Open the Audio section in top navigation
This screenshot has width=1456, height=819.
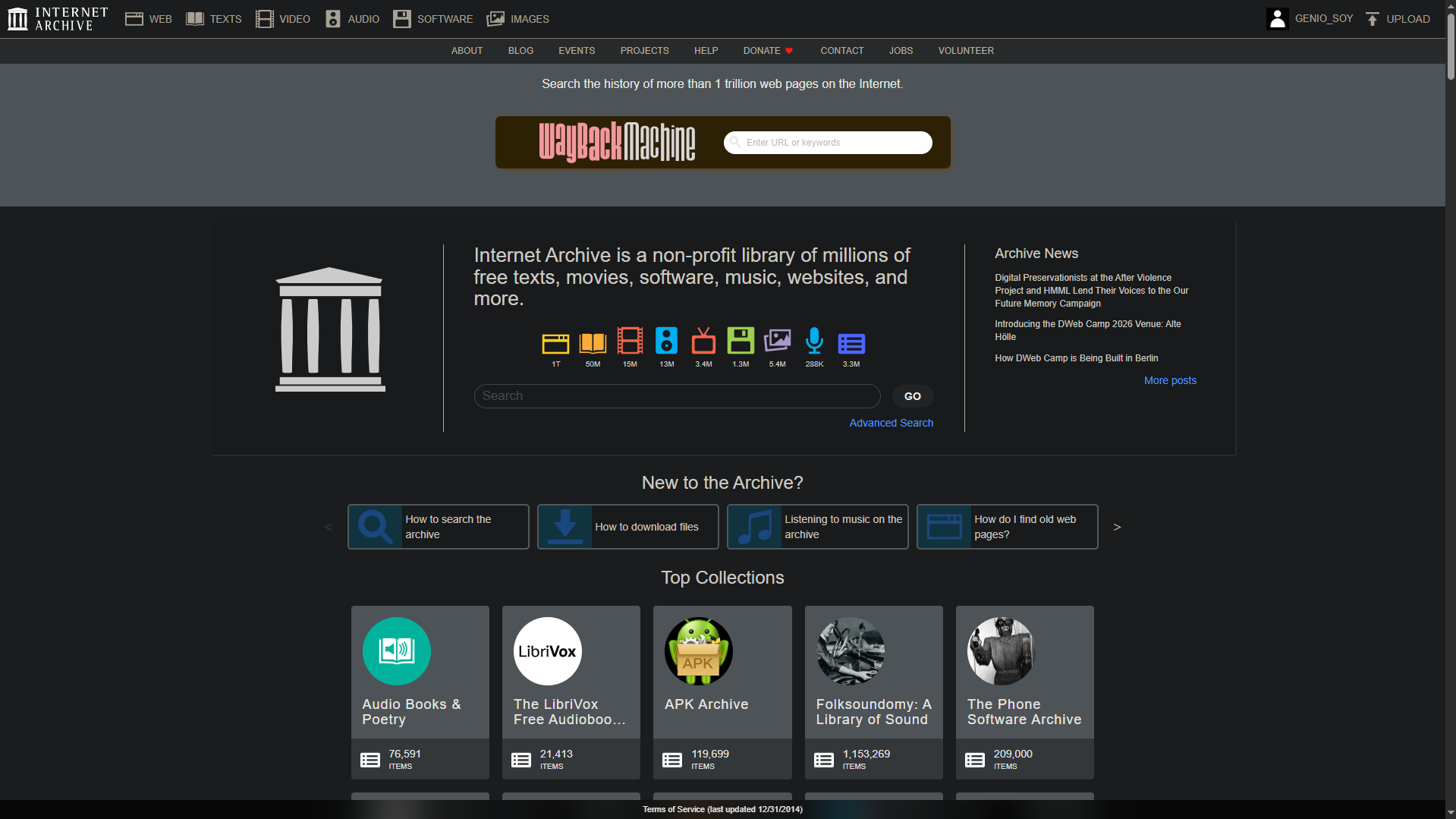click(x=352, y=19)
